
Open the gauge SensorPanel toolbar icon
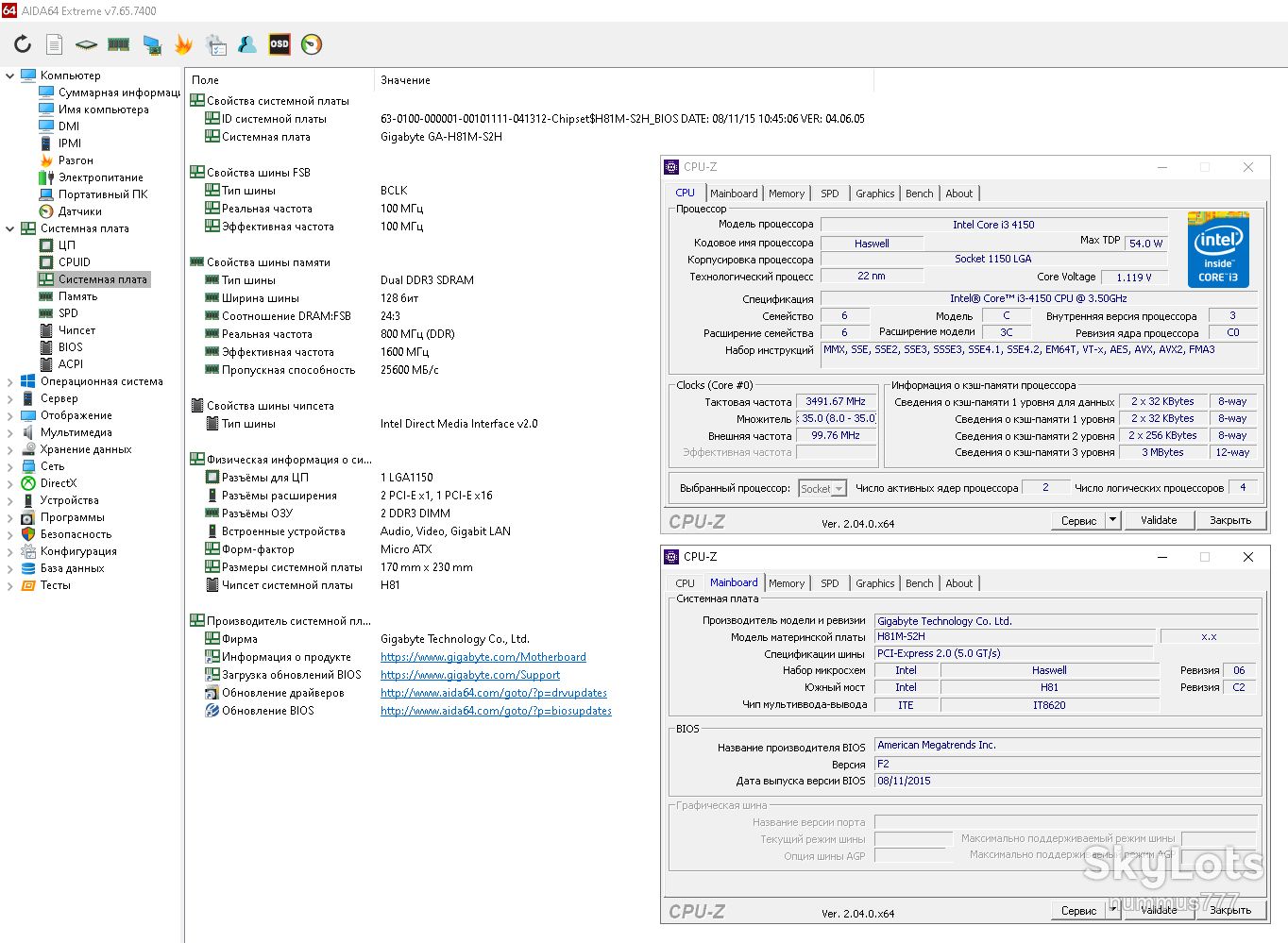[312, 44]
